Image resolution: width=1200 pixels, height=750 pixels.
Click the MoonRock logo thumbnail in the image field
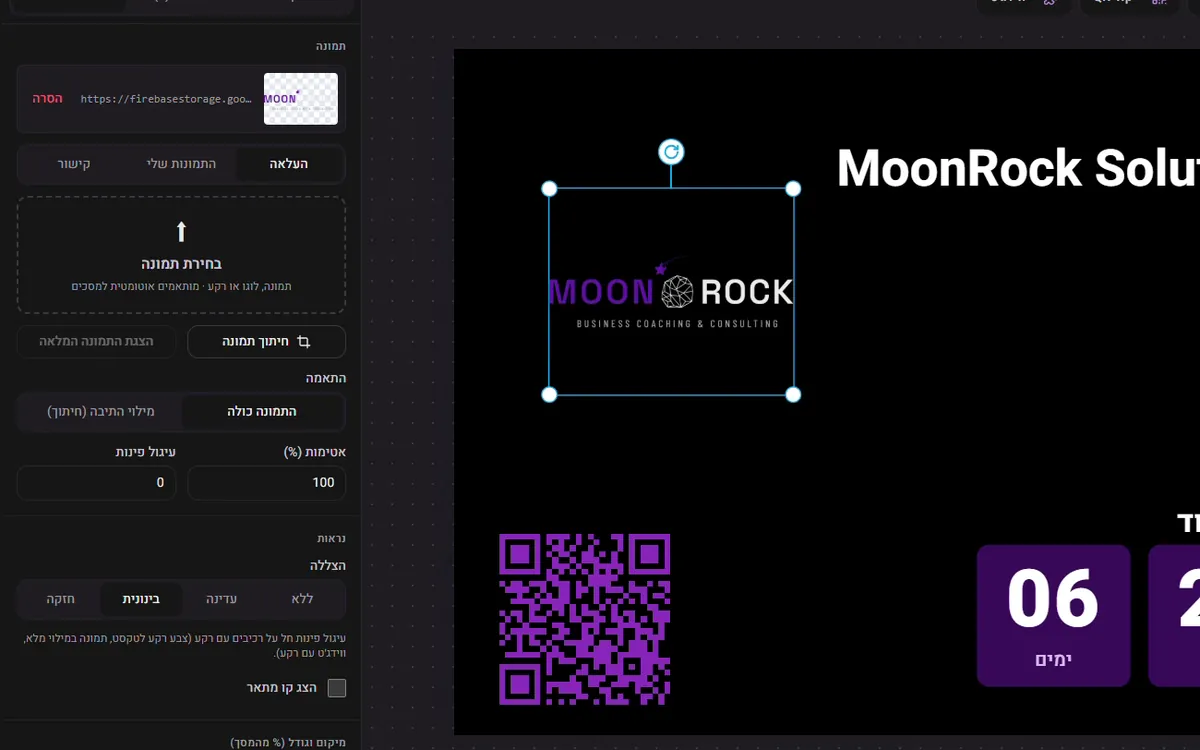click(301, 99)
